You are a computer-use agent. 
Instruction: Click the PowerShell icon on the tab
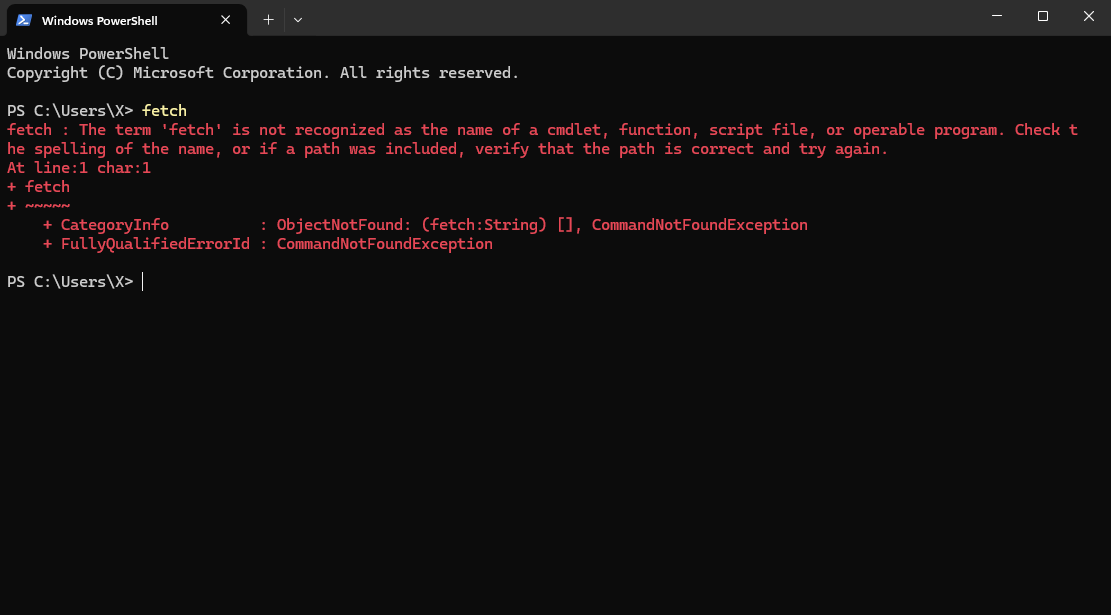coord(23,20)
